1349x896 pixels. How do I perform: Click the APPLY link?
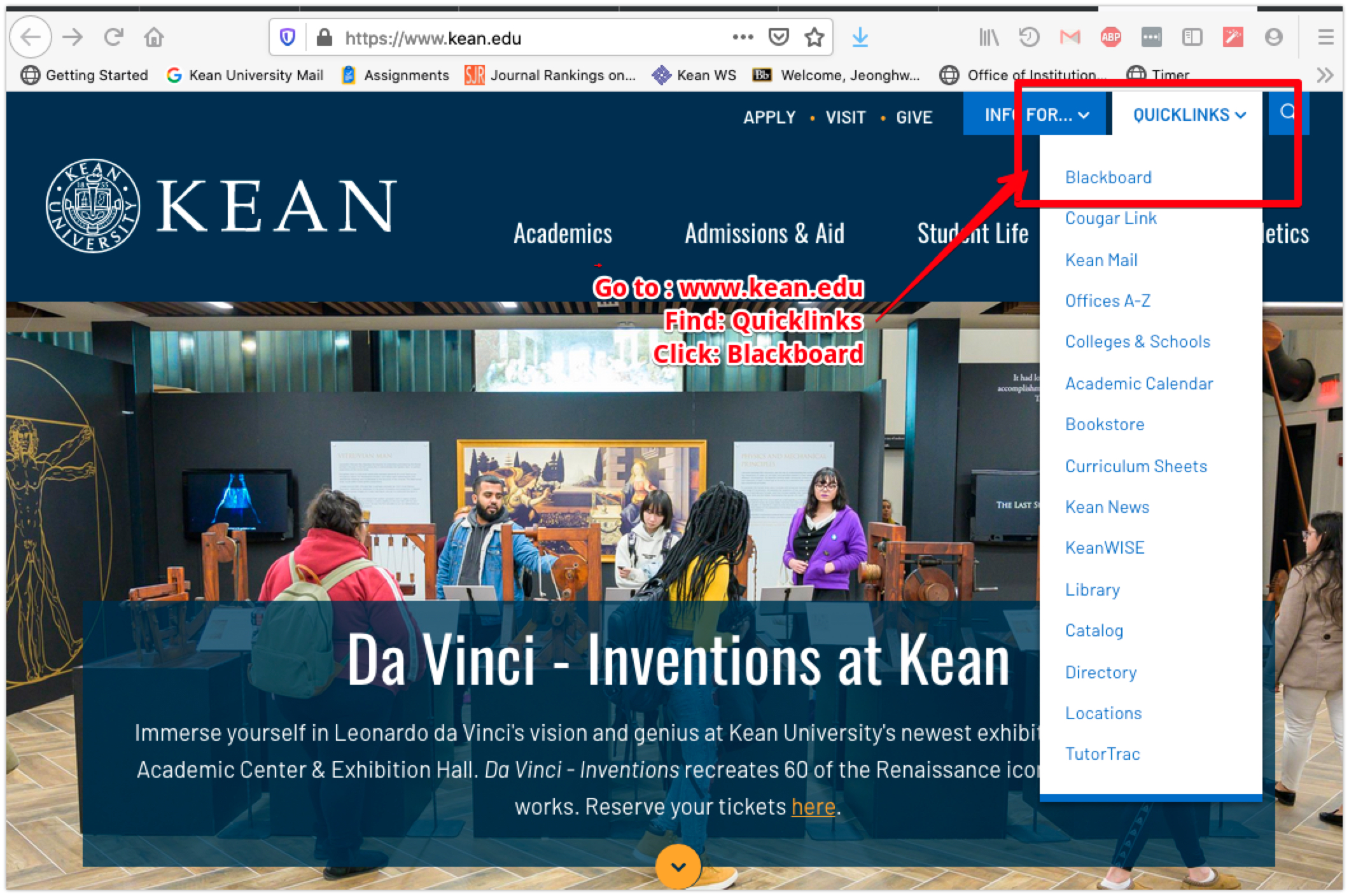point(769,117)
